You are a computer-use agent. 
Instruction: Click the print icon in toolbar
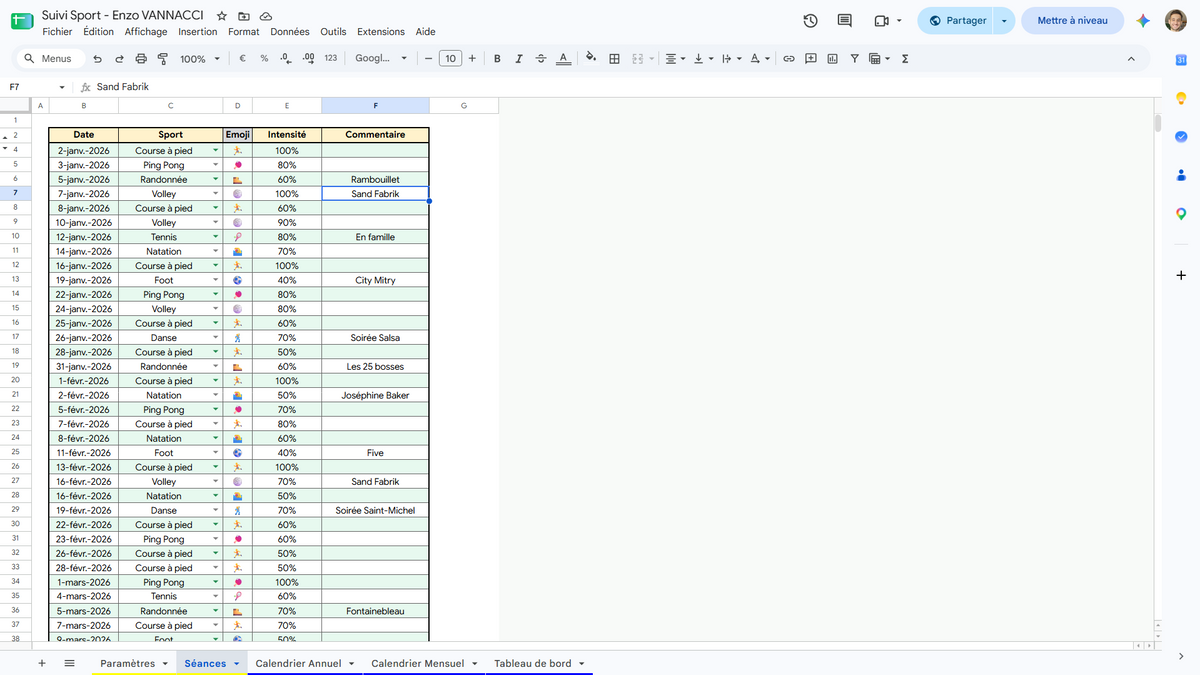click(x=140, y=59)
